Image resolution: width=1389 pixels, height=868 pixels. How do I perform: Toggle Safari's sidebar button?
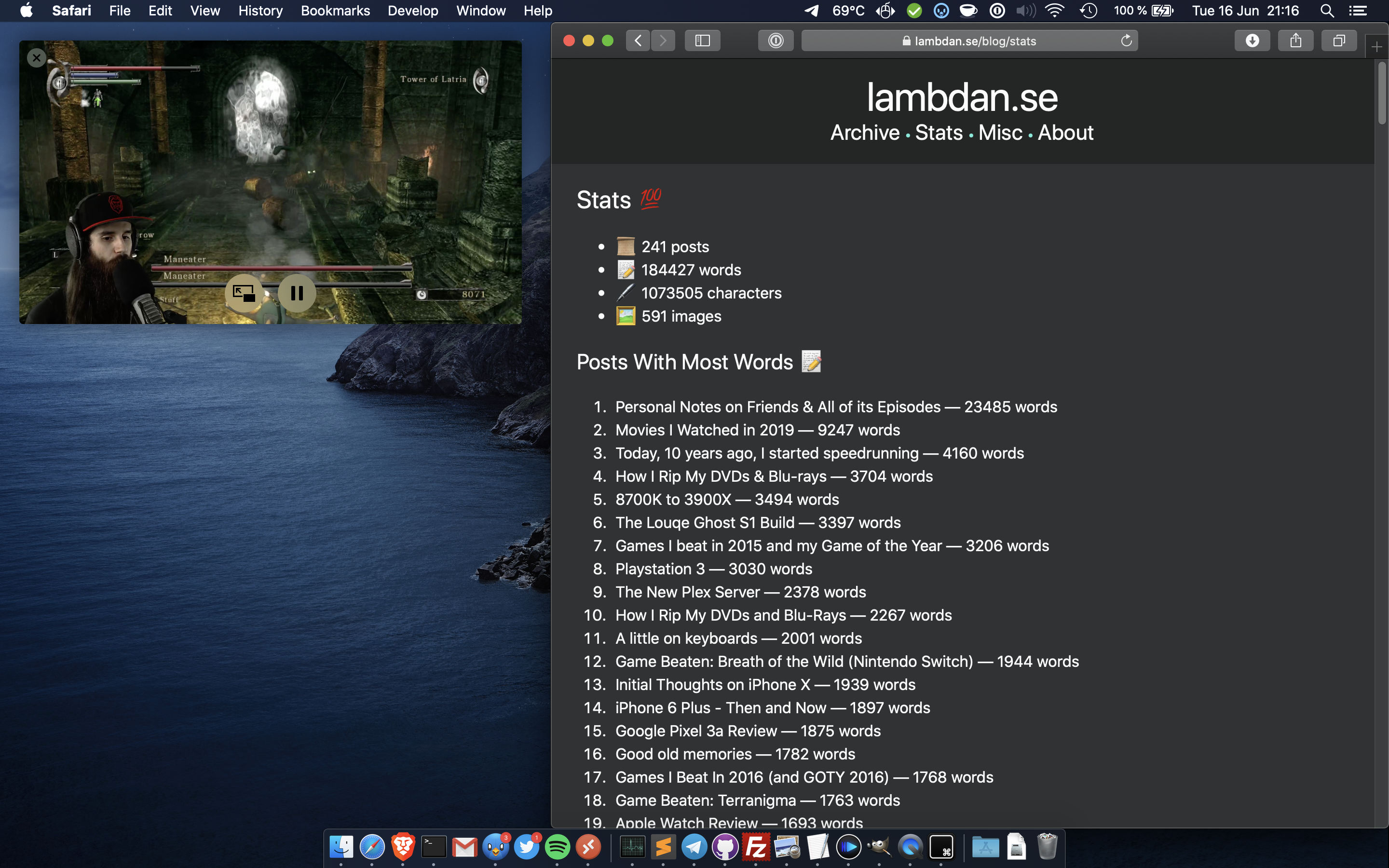[703, 41]
